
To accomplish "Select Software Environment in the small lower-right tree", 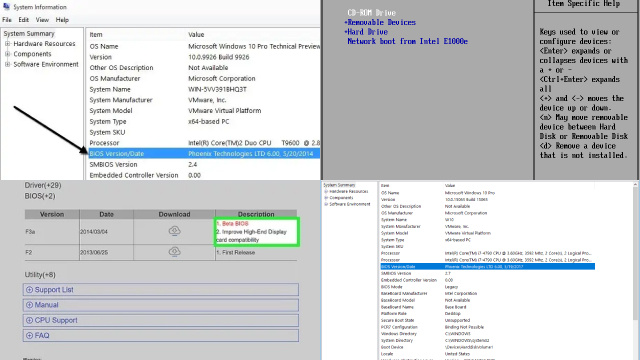I will click(x=350, y=204).
